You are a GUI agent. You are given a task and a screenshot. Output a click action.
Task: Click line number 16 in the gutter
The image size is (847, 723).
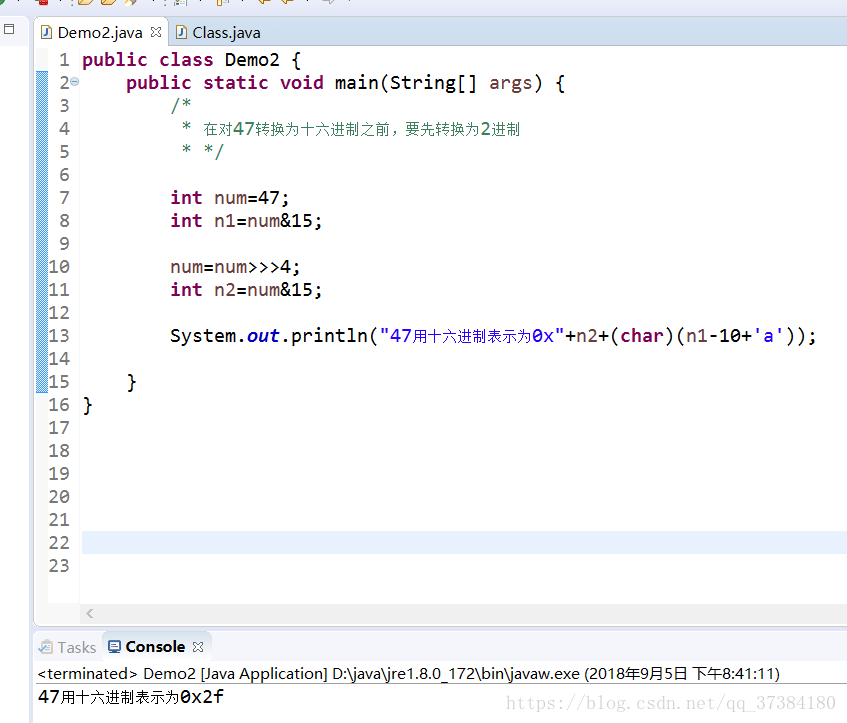[59, 405]
